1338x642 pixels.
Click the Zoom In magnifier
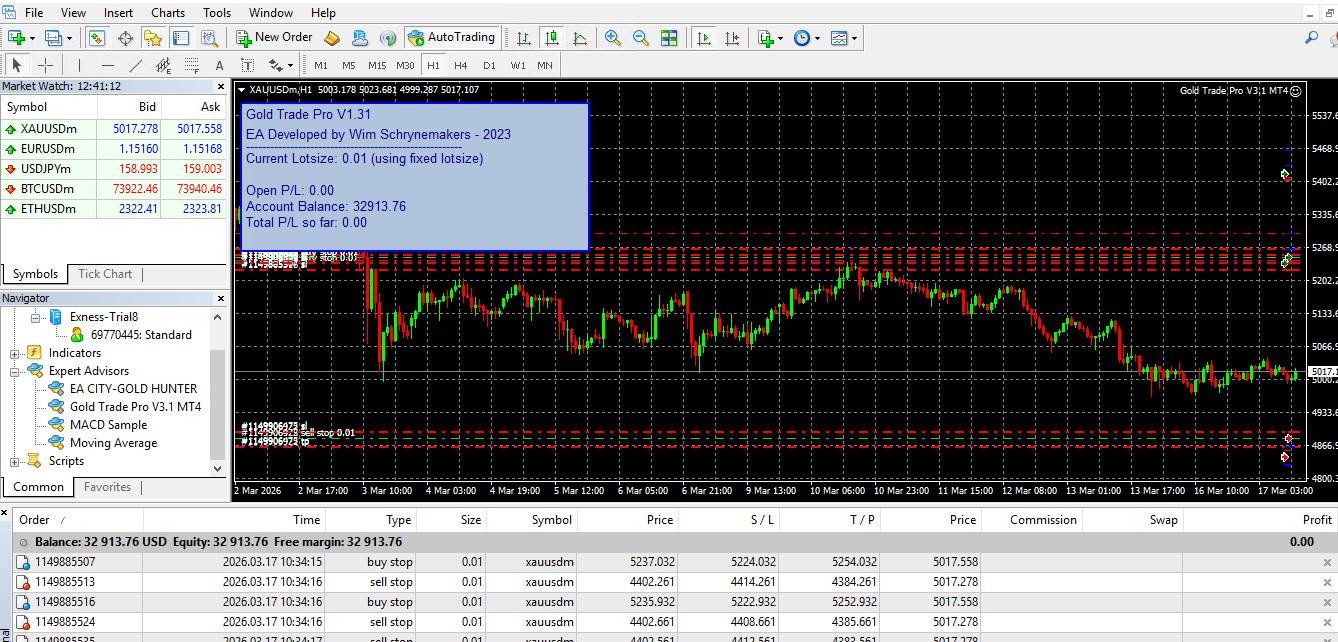[x=613, y=38]
